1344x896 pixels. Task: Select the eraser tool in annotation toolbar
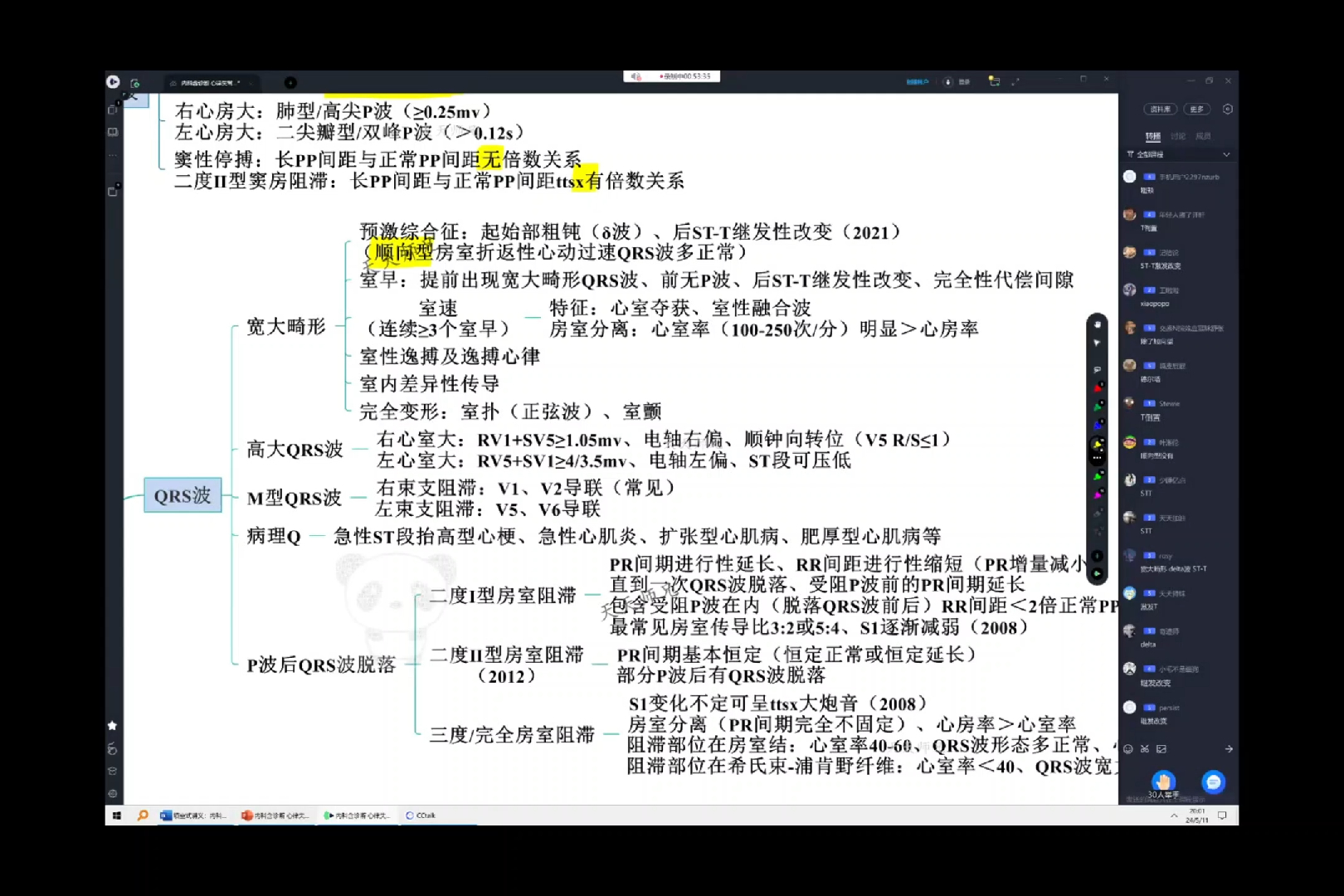tap(1097, 514)
